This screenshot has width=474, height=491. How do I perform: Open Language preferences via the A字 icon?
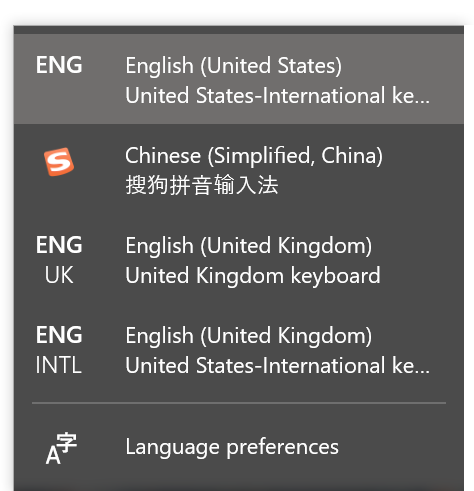coord(61,448)
